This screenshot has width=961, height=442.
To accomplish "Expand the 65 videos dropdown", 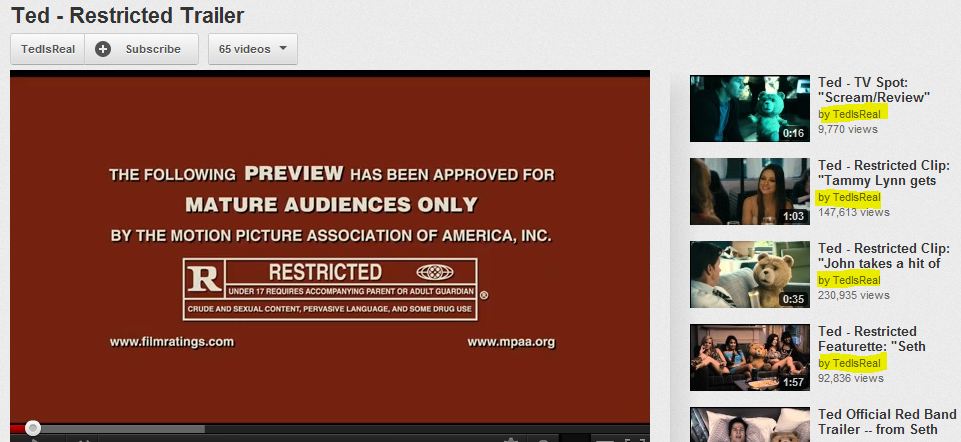I will pos(253,49).
